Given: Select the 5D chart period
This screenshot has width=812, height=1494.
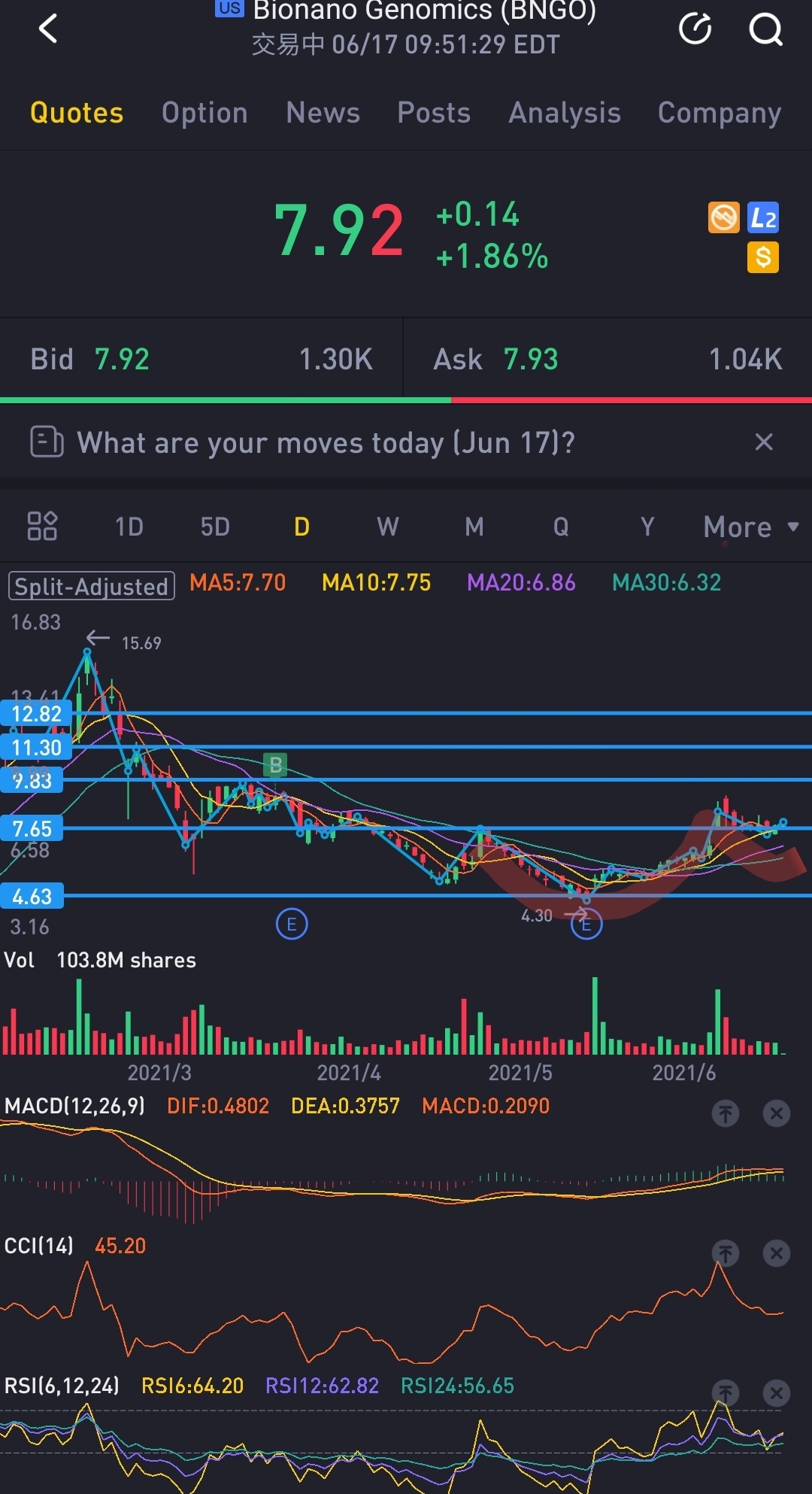Looking at the screenshot, I should coord(215,527).
